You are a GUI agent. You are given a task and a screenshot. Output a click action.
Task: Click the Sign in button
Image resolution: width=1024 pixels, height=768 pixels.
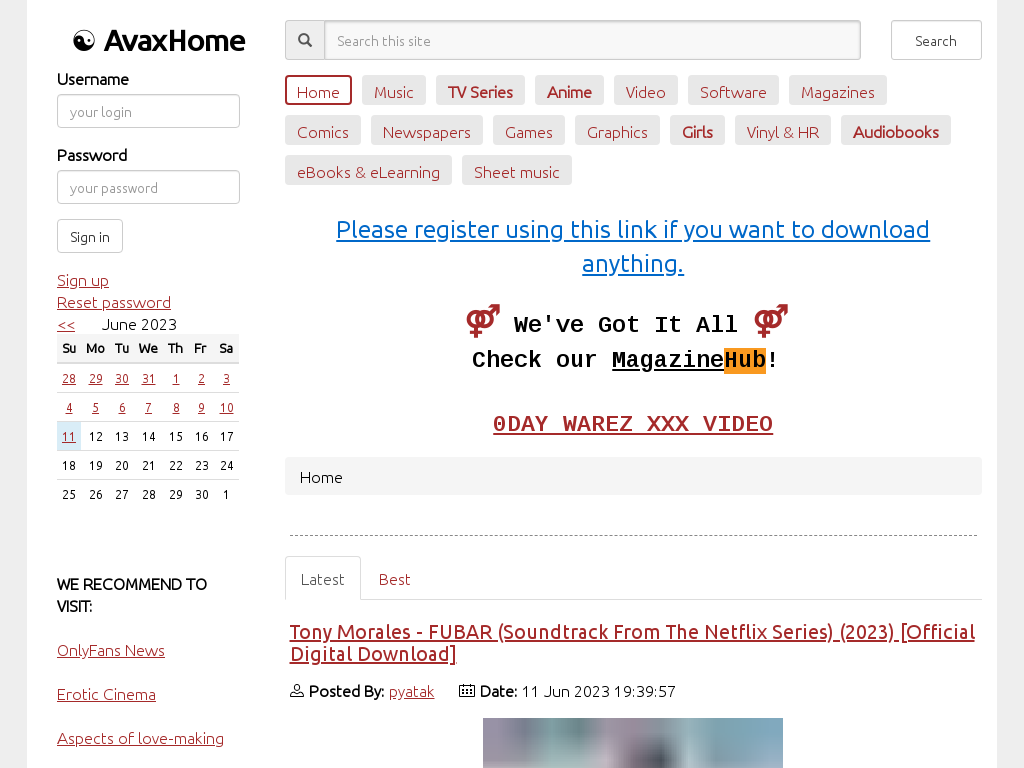(90, 236)
